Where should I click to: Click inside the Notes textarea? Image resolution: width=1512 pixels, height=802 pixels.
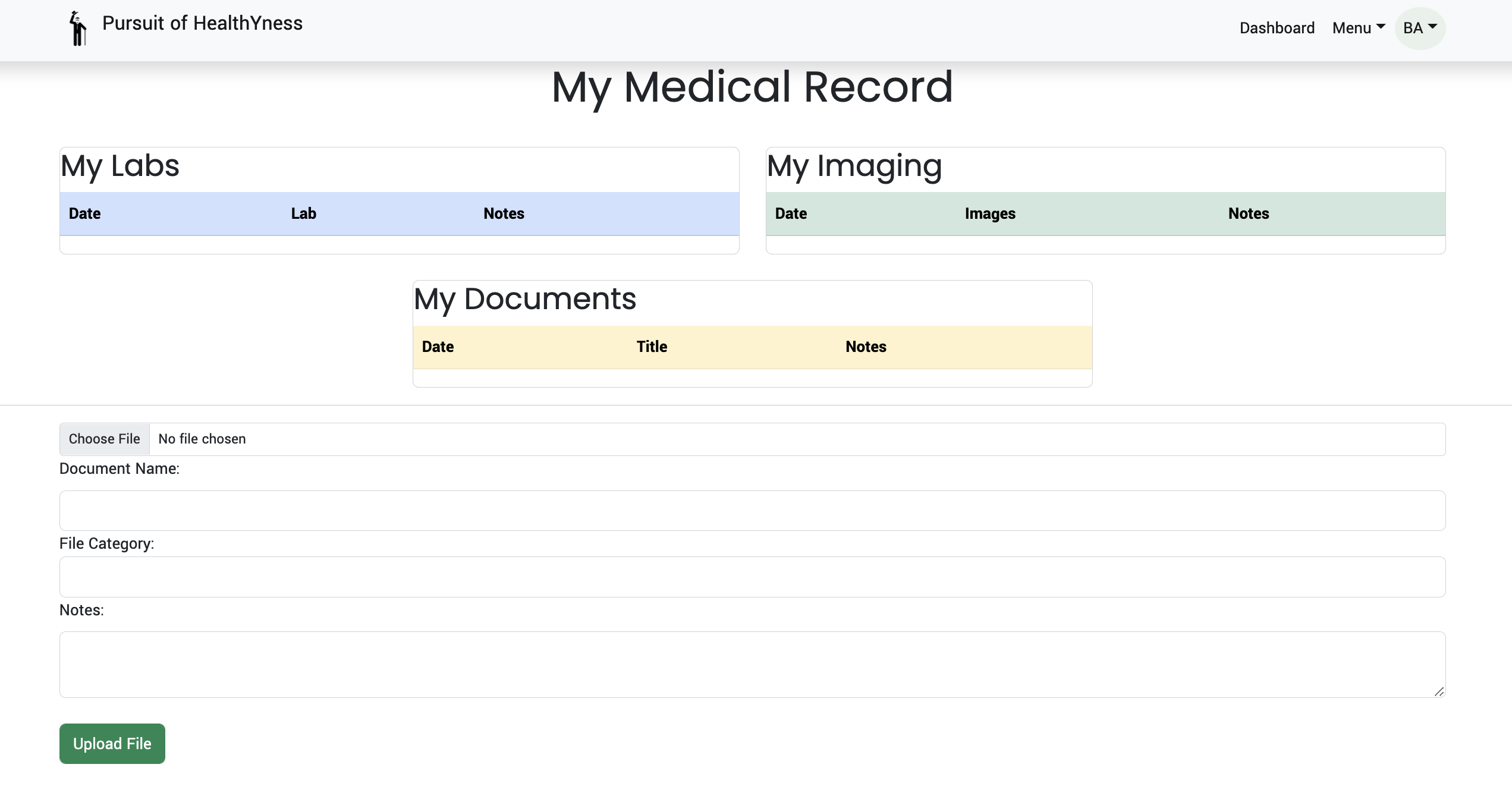tap(752, 665)
